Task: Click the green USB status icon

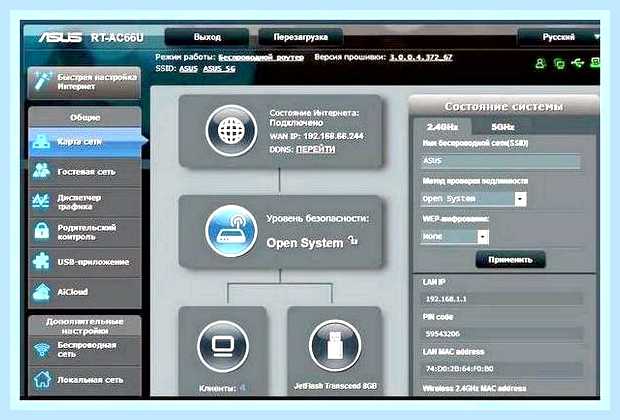Action: click(x=578, y=63)
